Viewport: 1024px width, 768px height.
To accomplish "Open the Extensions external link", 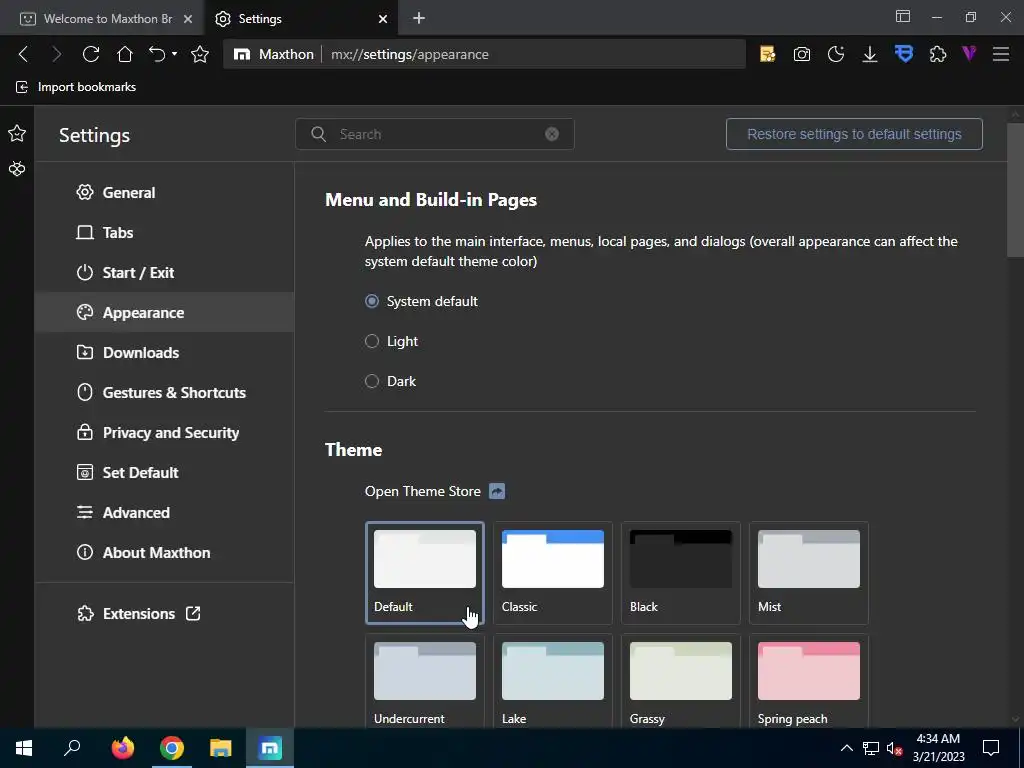I will click(138, 613).
